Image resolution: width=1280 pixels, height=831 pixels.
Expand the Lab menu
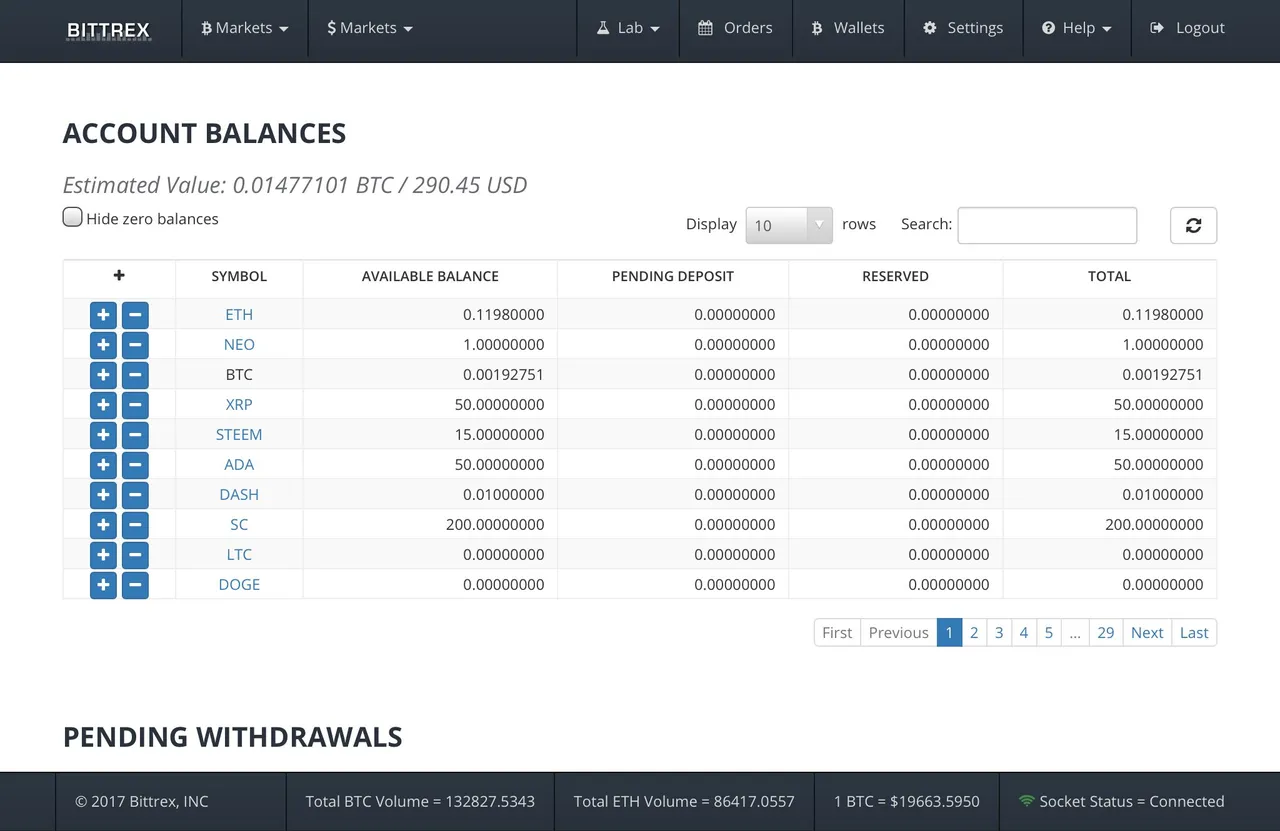click(x=628, y=28)
